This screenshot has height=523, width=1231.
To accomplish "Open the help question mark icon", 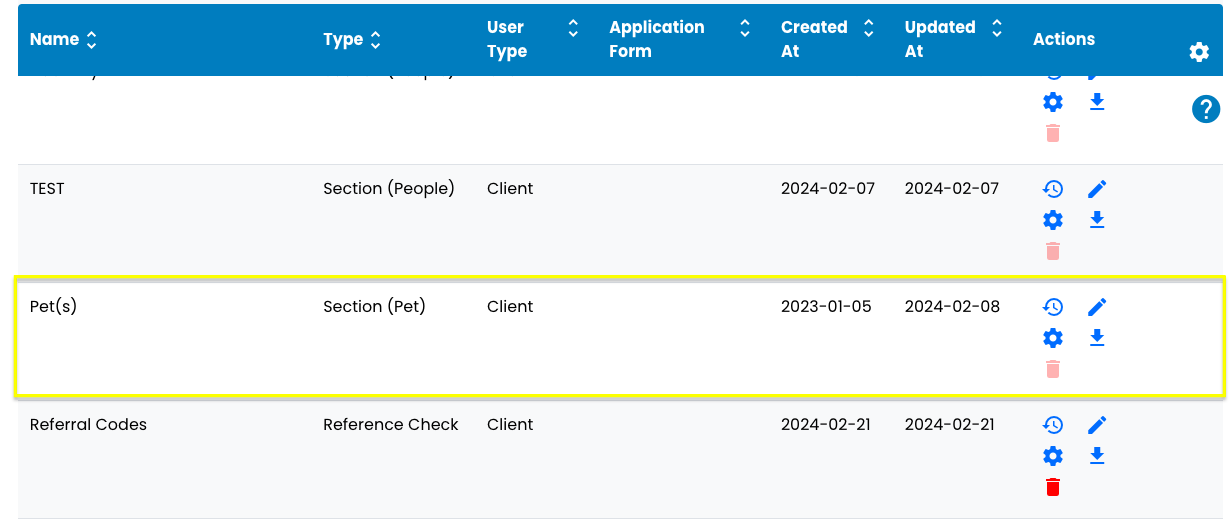I will pos(1206,109).
